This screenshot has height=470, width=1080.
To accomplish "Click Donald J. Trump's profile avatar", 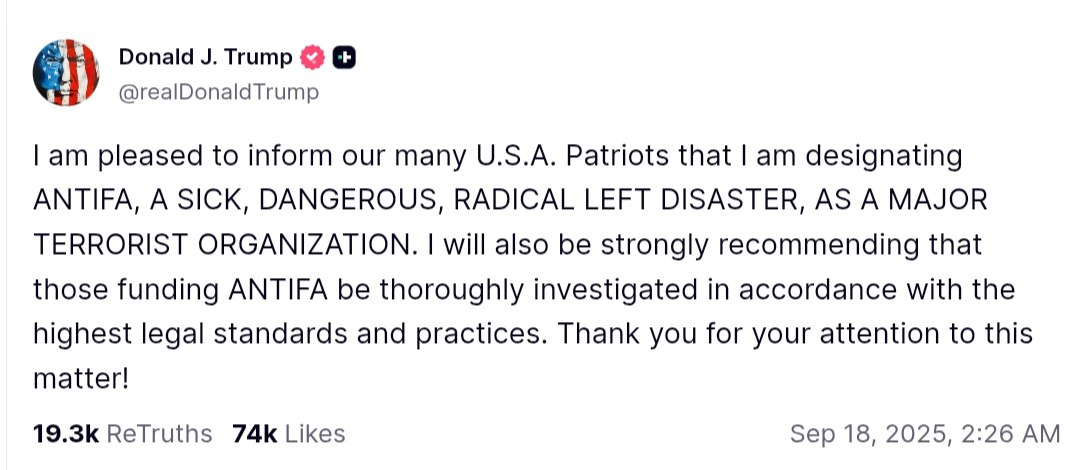I will [x=65, y=72].
